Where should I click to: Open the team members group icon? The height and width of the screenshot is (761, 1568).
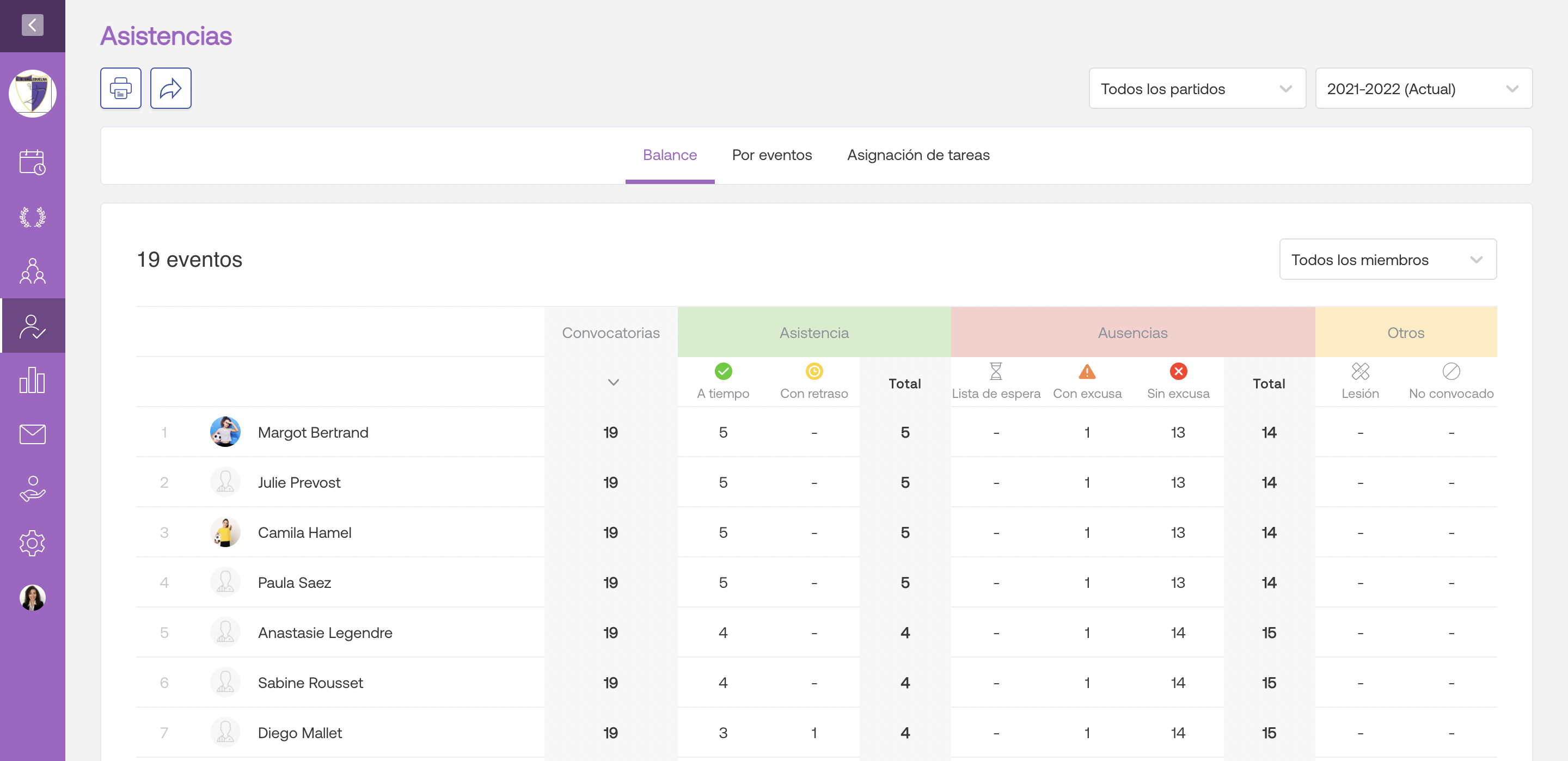[32, 271]
